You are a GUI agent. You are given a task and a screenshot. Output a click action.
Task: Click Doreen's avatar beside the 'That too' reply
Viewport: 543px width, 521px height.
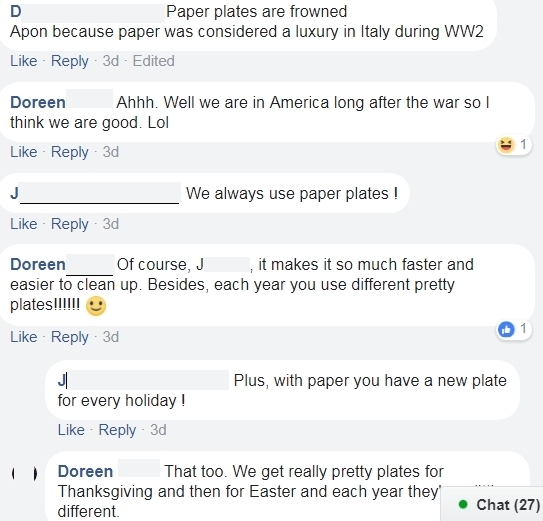(24, 474)
